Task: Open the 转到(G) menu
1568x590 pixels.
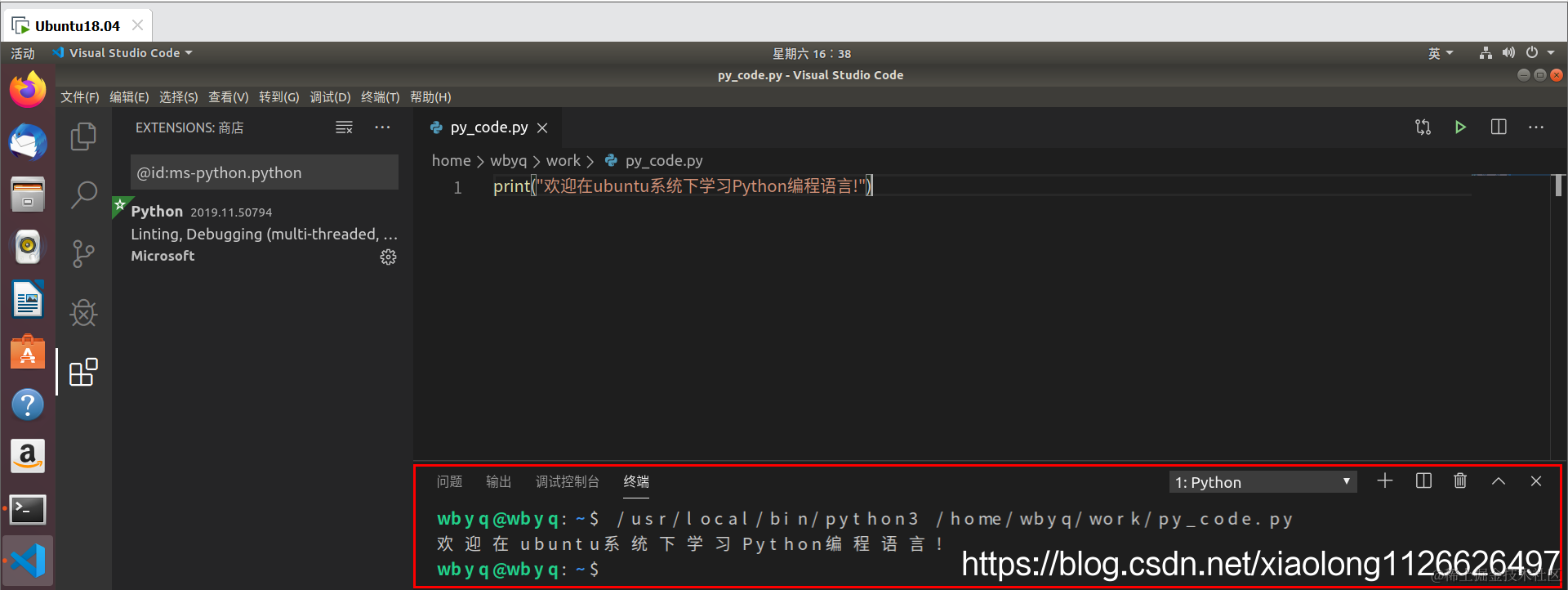Action: click(x=279, y=97)
